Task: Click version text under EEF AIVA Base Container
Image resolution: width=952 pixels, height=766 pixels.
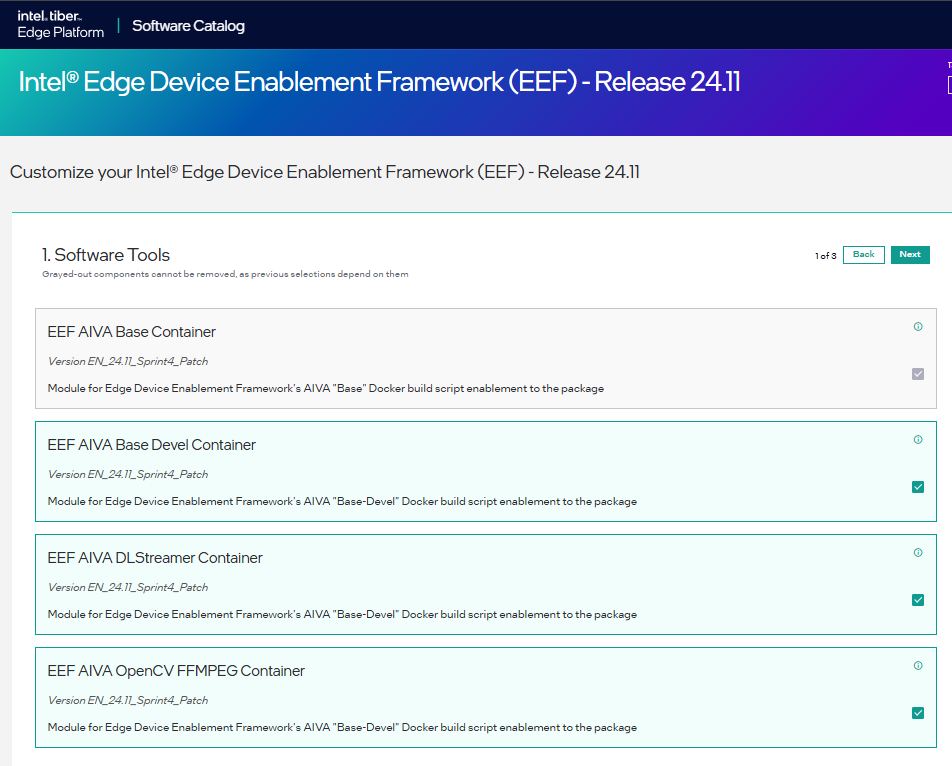Action: click(128, 361)
